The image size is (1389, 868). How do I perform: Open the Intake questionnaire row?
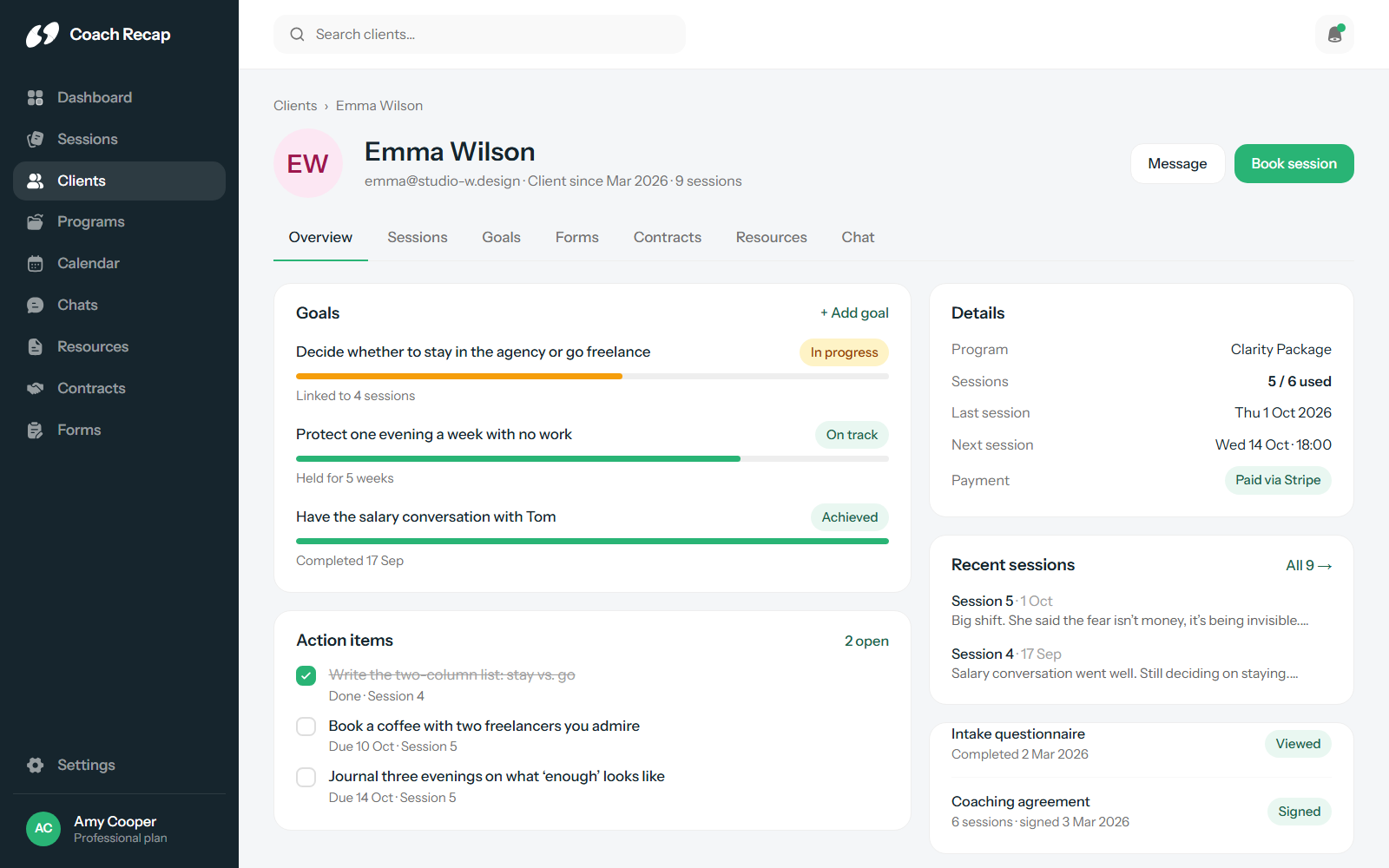pyautogui.click(x=1141, y=744)
